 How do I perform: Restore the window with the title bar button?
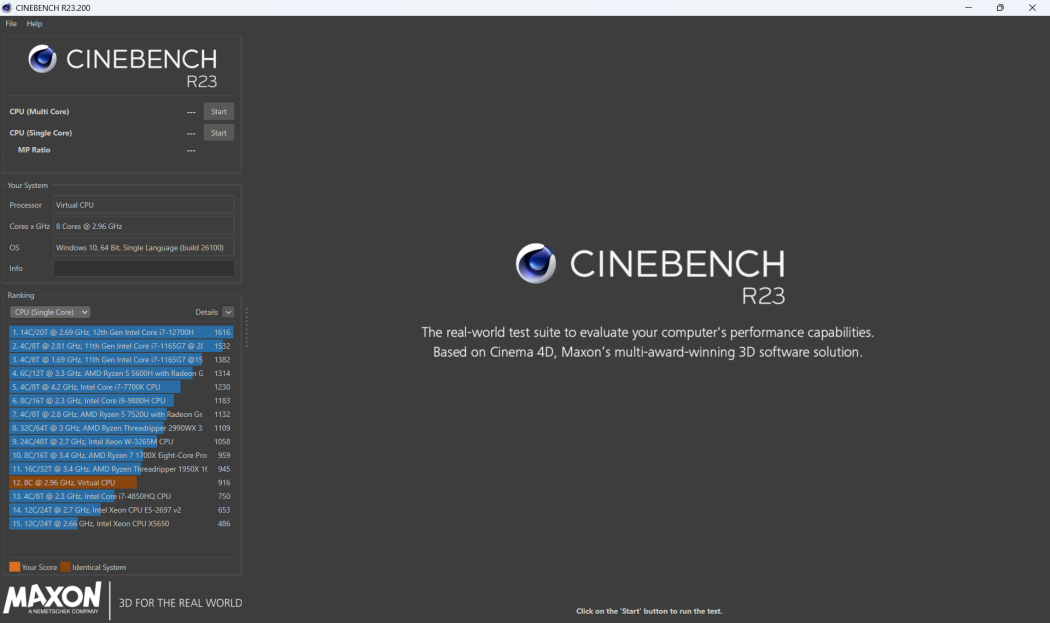click(x=999, y=8)
